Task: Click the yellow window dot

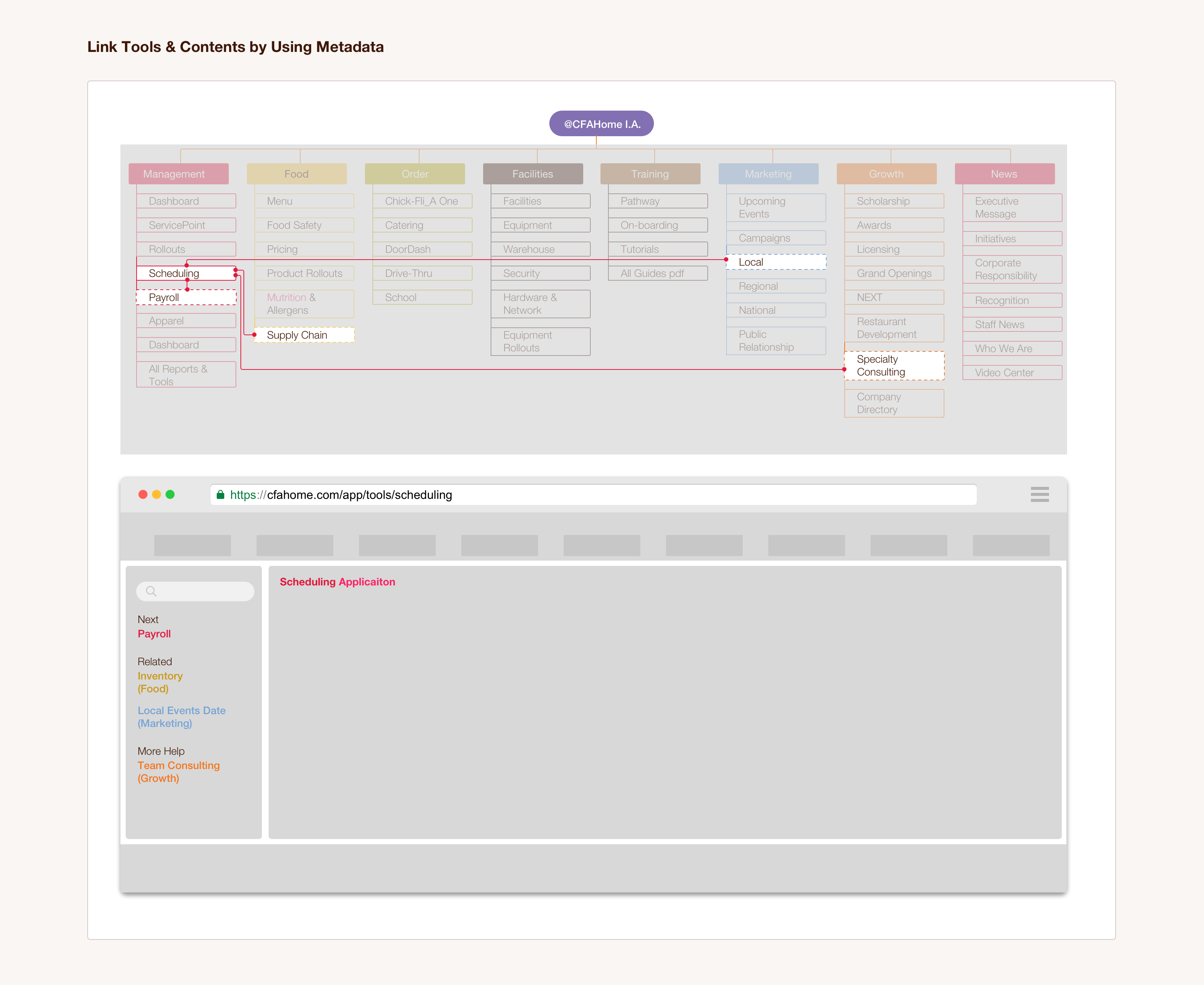Action: [157, 494]
